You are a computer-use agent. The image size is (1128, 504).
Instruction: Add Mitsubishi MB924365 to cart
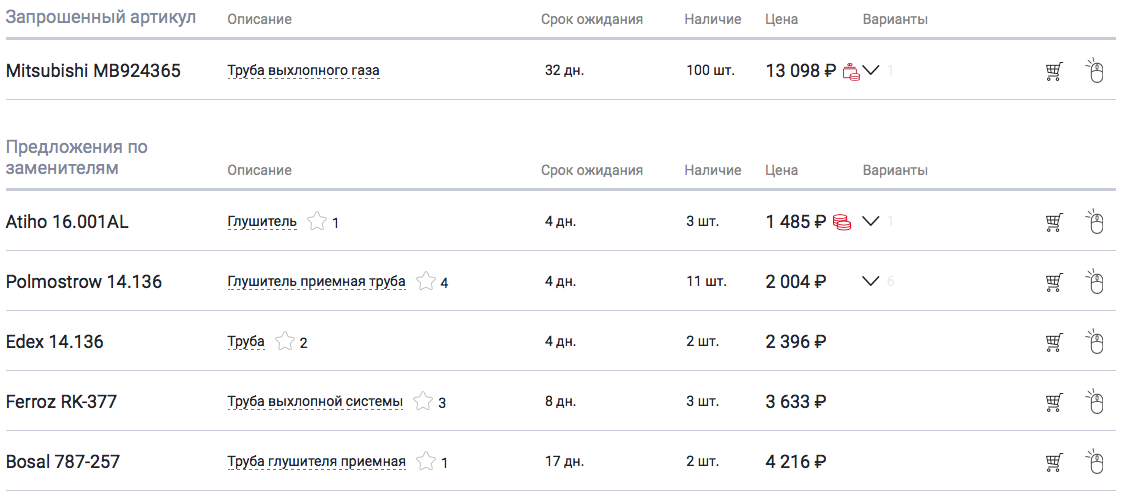pos(1053,71)
